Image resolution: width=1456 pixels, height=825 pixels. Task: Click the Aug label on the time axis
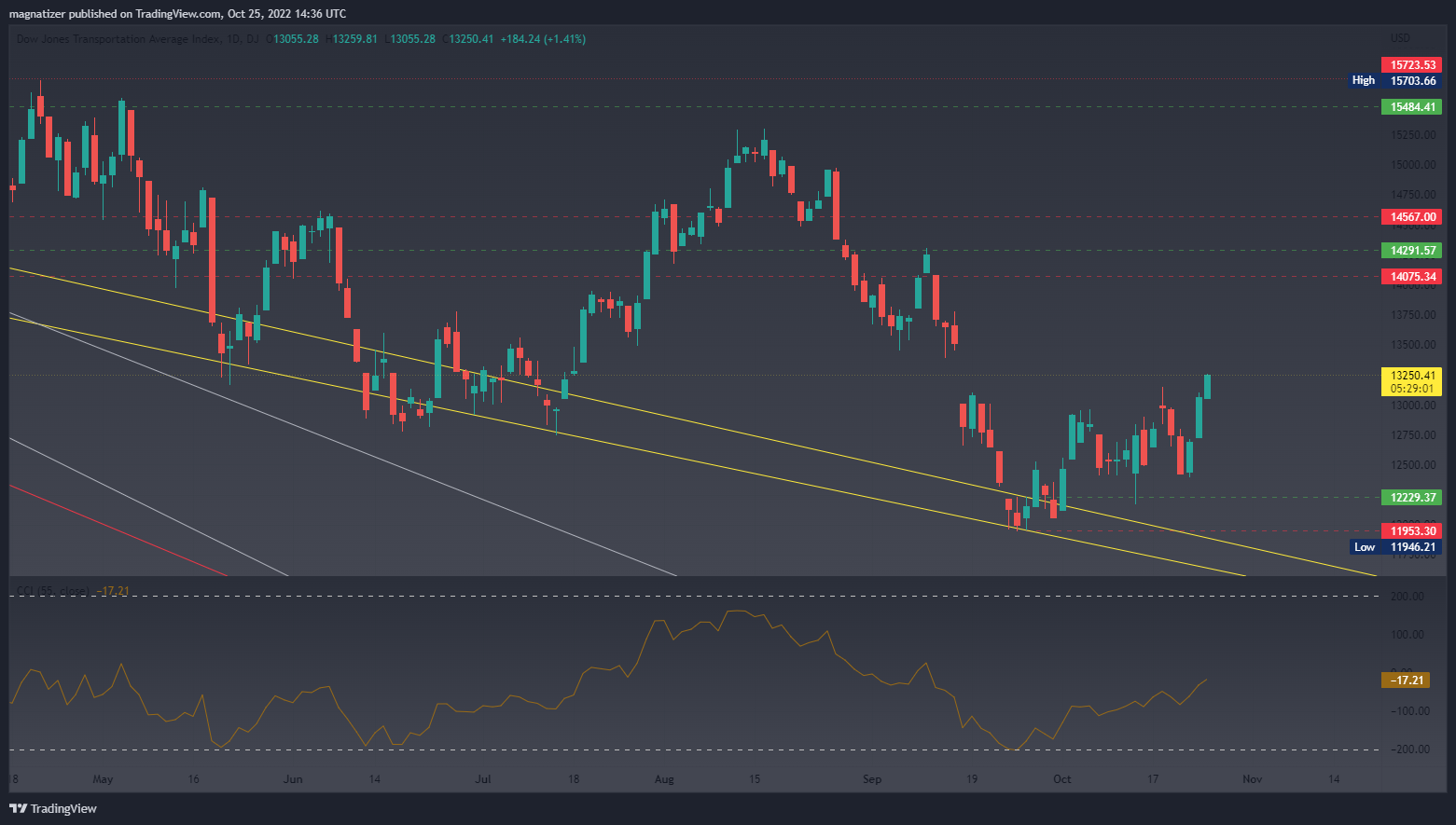point(663,779)
